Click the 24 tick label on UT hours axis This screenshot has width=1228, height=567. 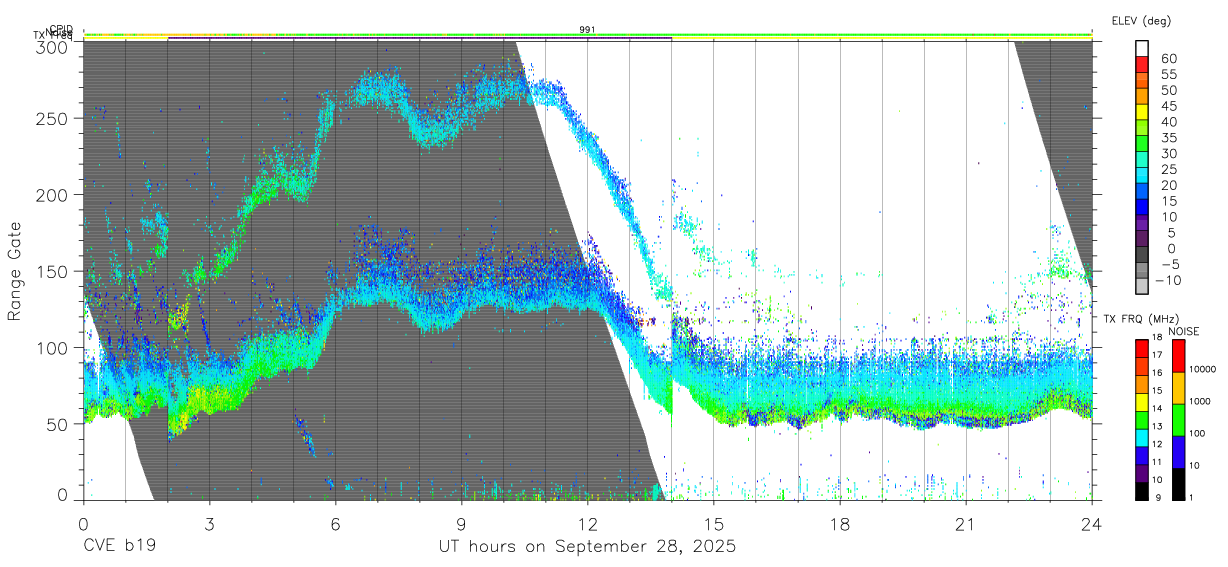click(1091, 523)
